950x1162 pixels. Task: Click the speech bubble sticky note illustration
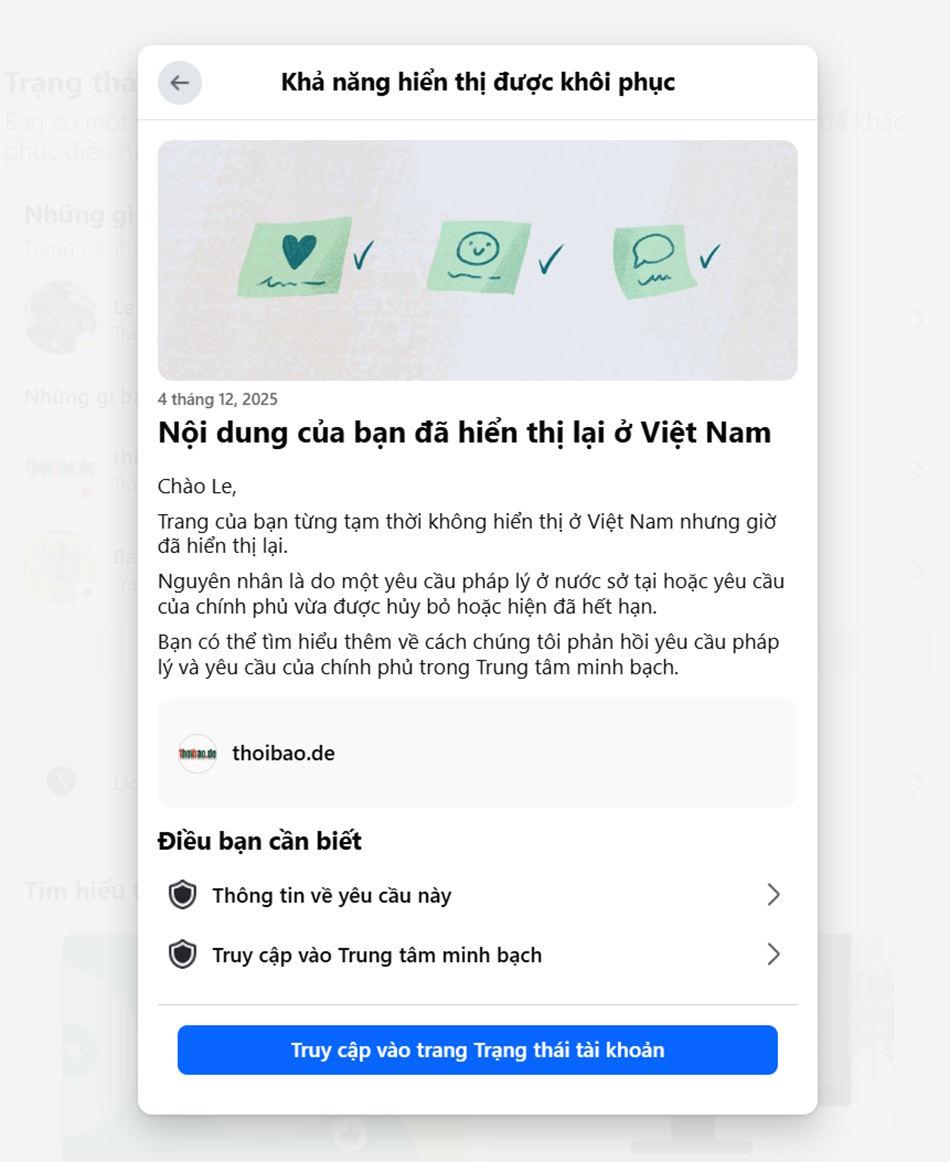click(654, 261)
